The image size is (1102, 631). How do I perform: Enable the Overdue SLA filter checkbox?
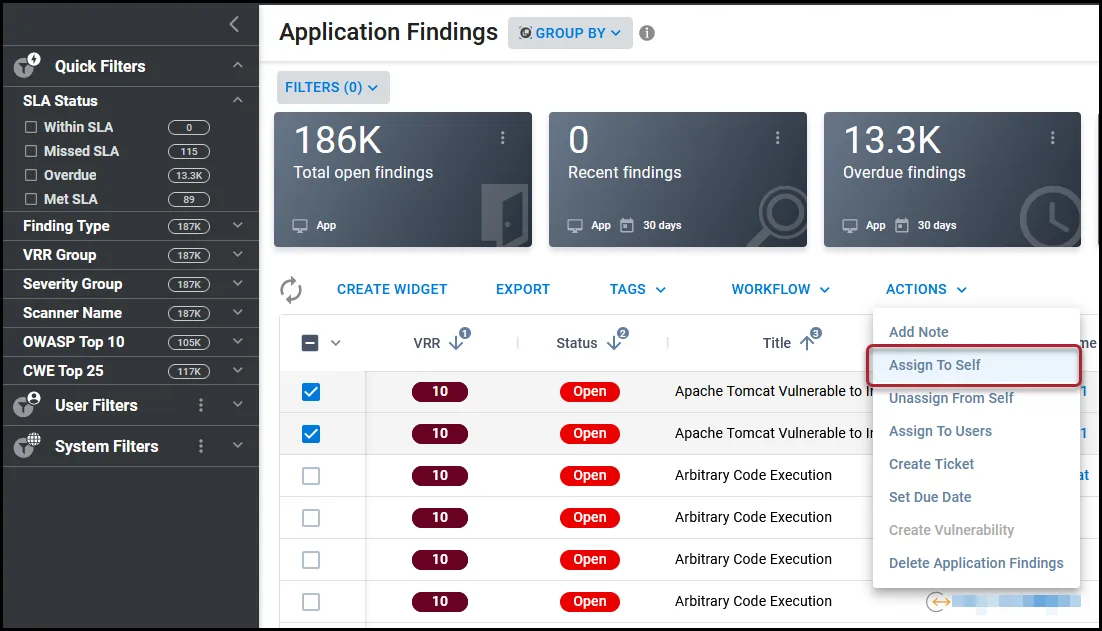[x=31, y=175]
